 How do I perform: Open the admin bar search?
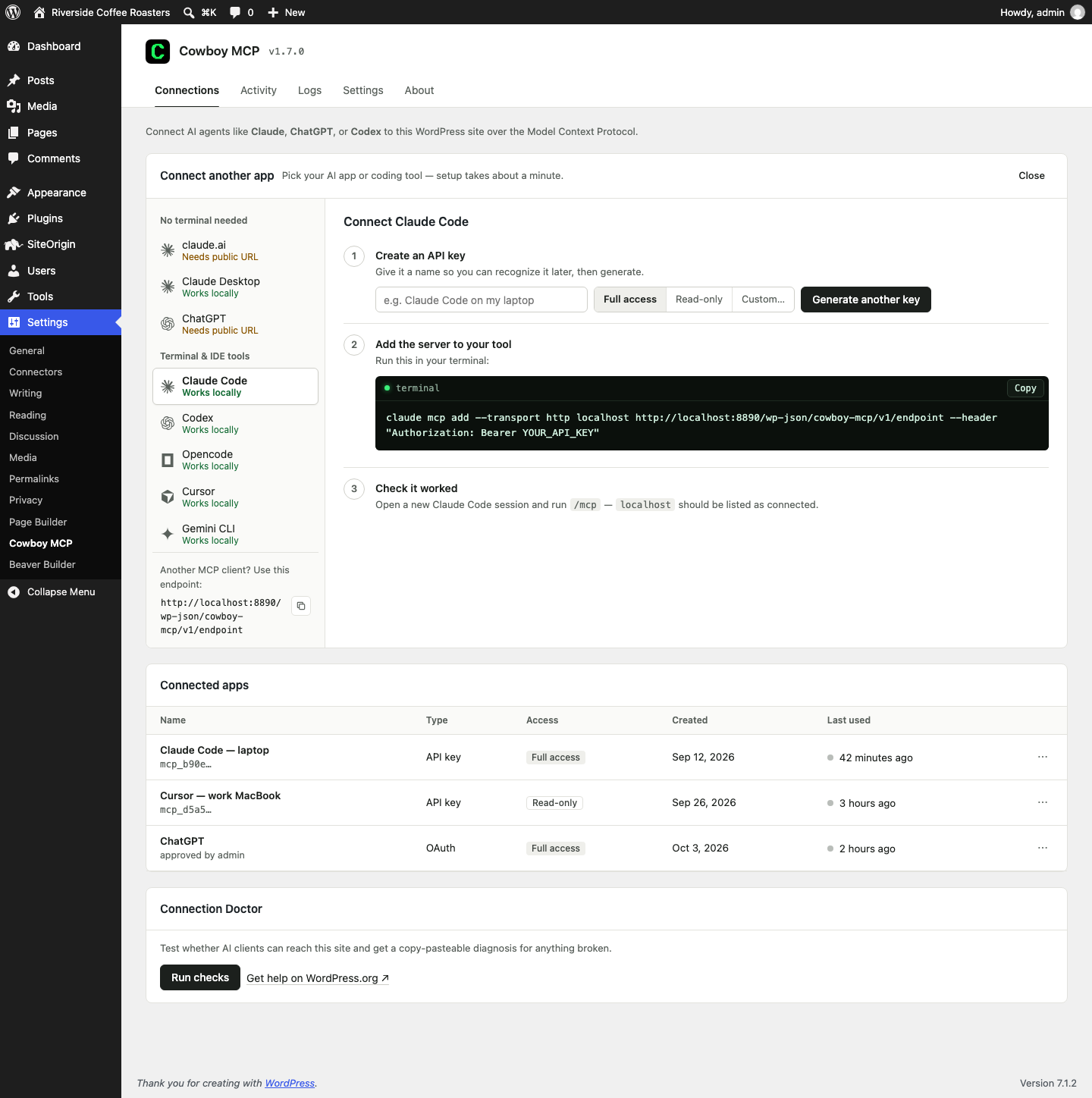pyautogui.click(x=199, y=12)
